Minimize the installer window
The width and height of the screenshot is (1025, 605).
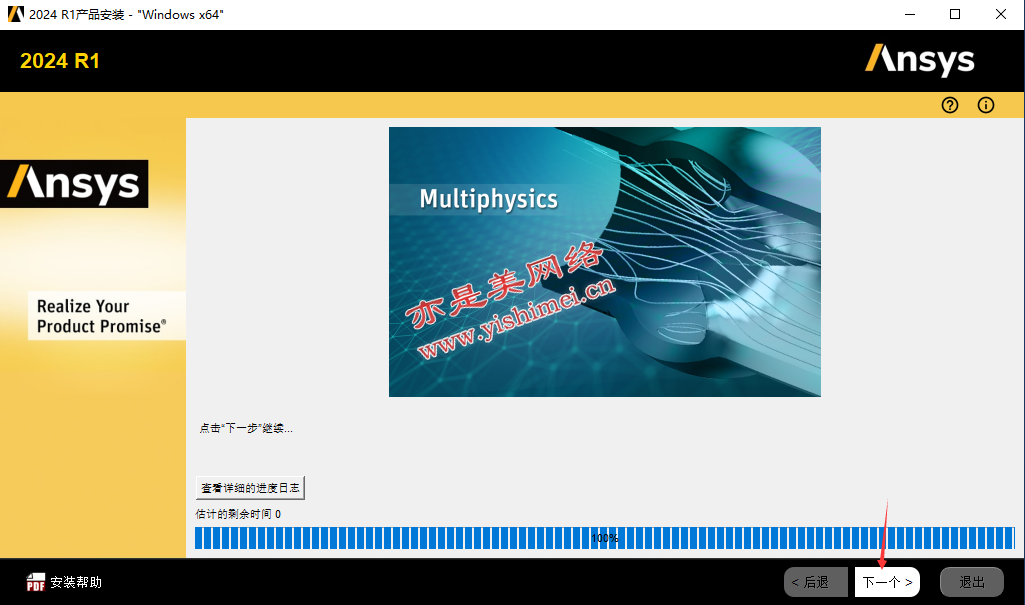pos(909,14)
